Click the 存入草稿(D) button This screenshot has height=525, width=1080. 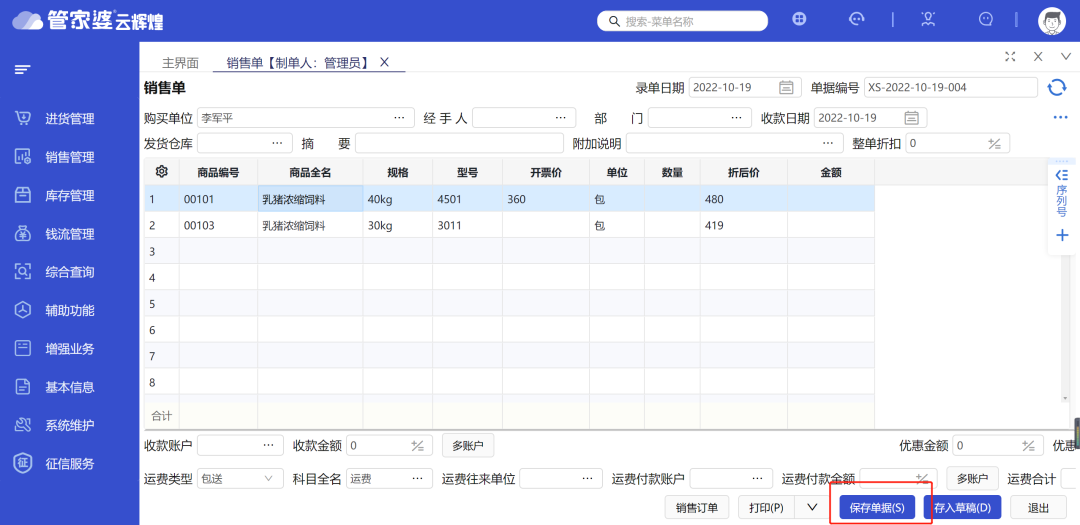[962, 508]
